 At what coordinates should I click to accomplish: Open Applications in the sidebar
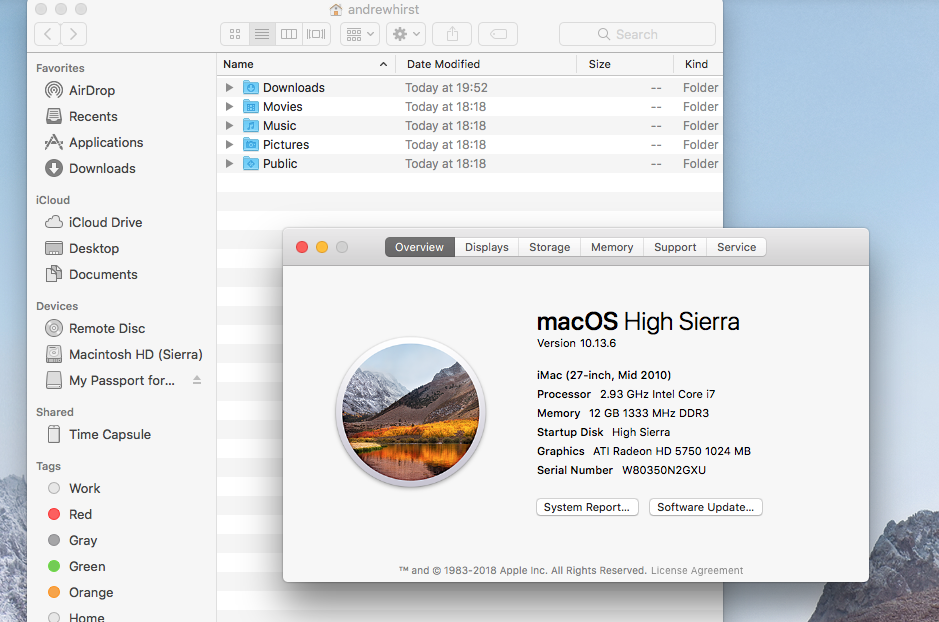94,142
